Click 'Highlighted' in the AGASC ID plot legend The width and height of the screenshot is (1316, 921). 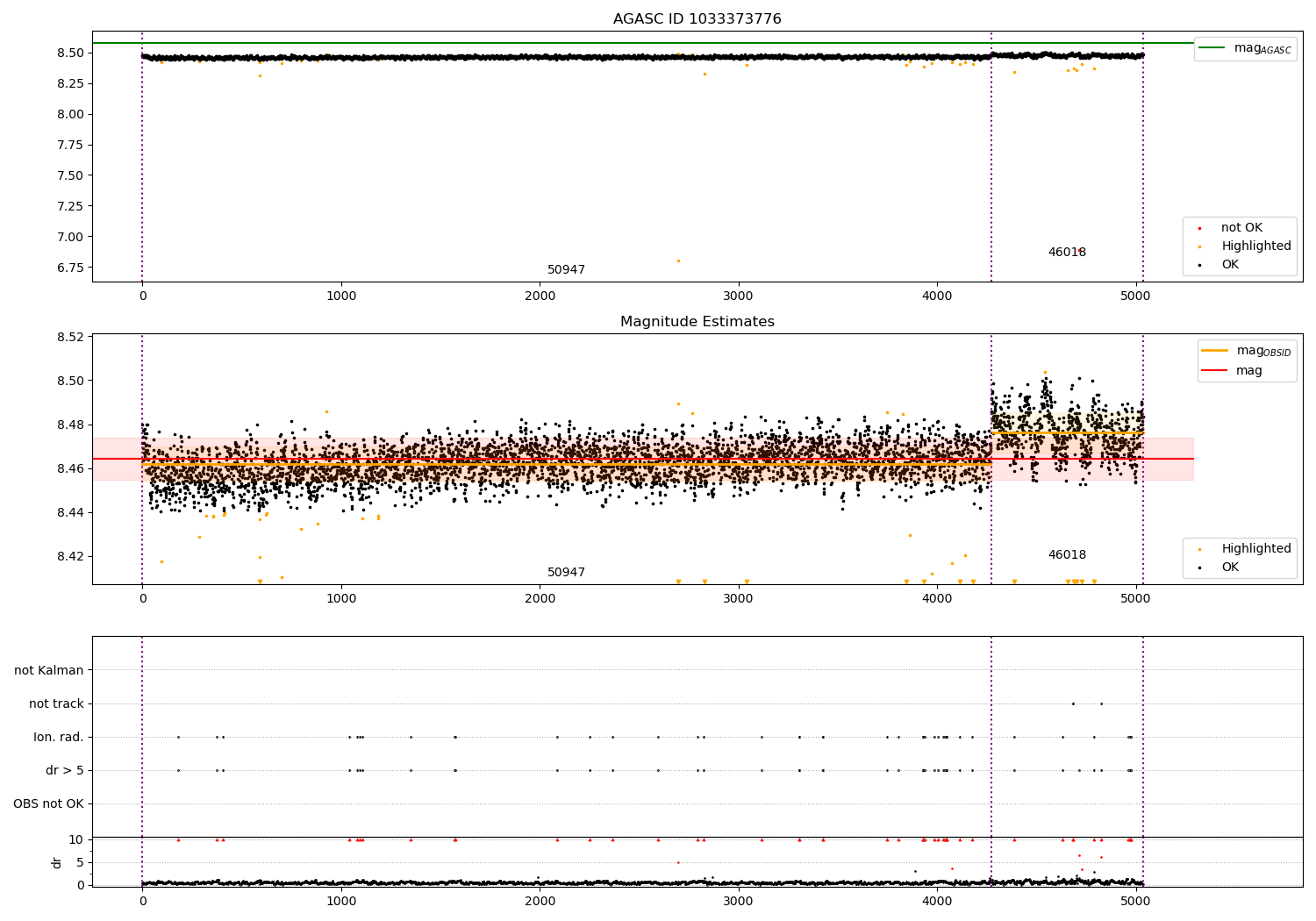coord(1255,246)
